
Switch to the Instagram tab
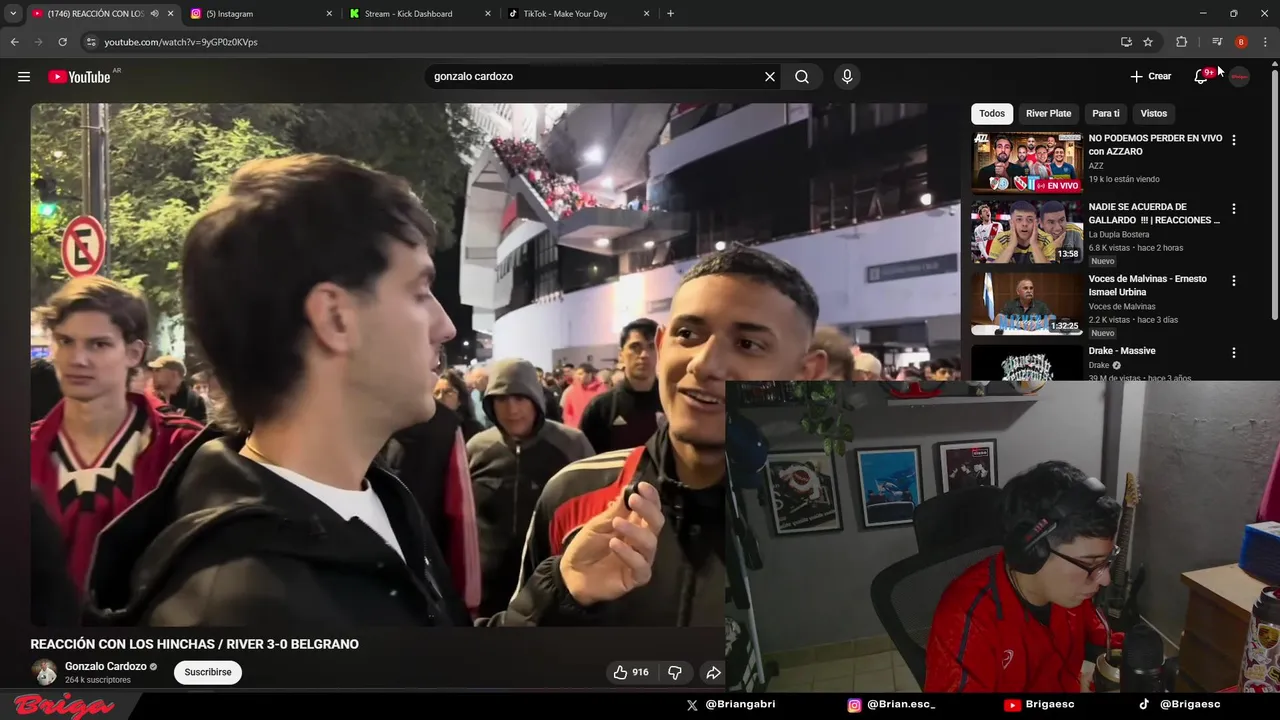tap(260, 14)
